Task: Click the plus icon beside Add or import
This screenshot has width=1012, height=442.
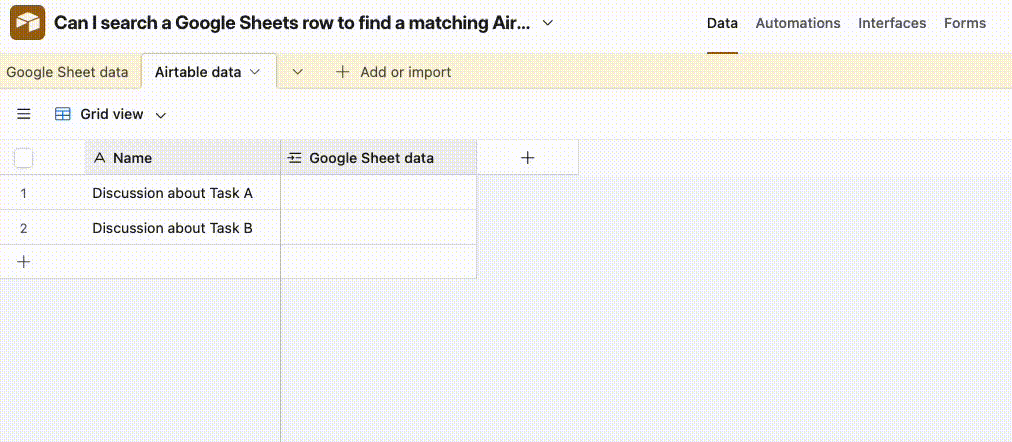Action: tap(343, 72)
